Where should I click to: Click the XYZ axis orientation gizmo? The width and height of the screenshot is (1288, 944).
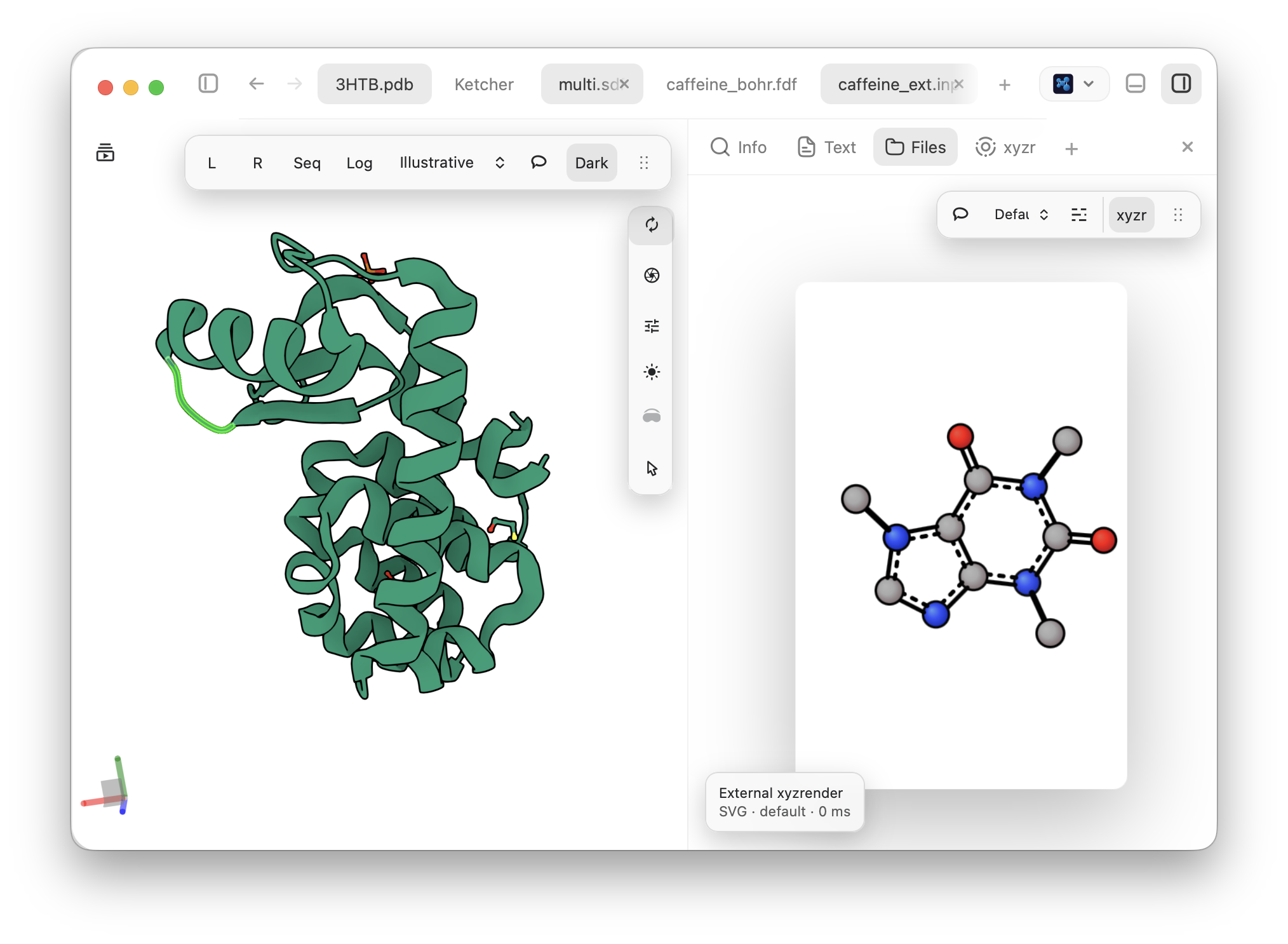[106, 786]
